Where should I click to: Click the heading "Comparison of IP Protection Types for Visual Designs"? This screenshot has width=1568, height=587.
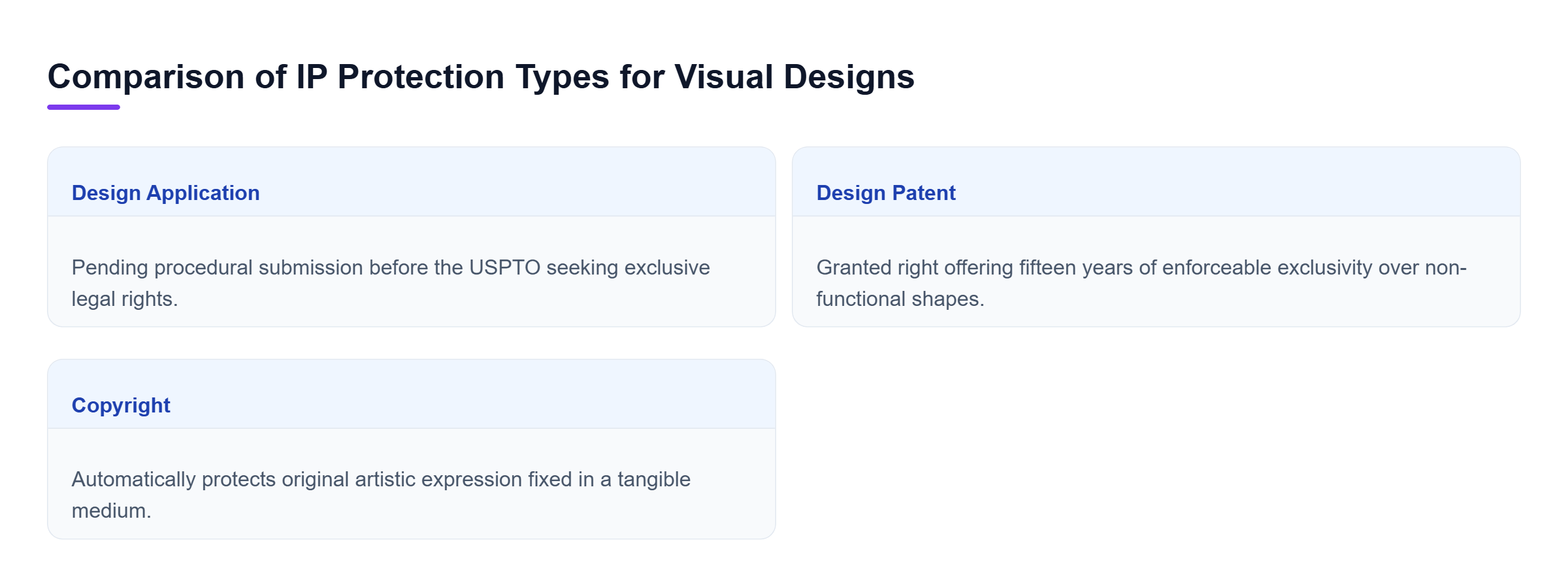481,76
